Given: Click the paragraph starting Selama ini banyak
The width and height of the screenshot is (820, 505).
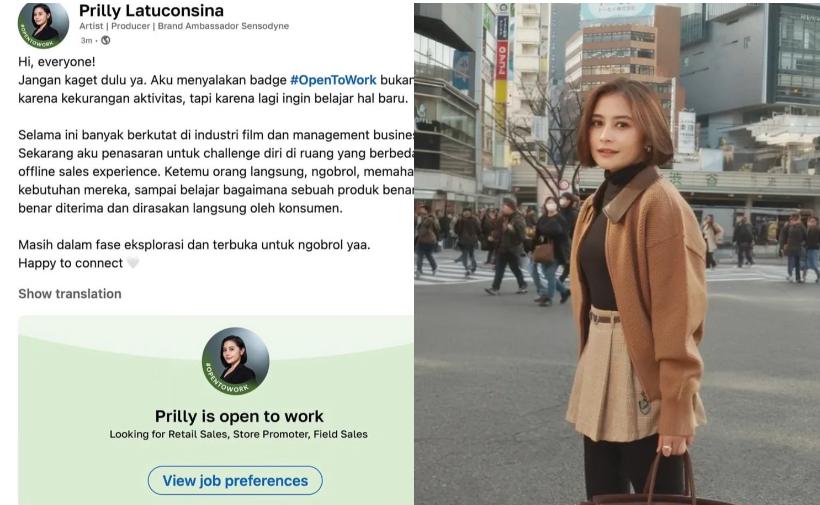Looking at the screenshot, I should pos(216,171).
